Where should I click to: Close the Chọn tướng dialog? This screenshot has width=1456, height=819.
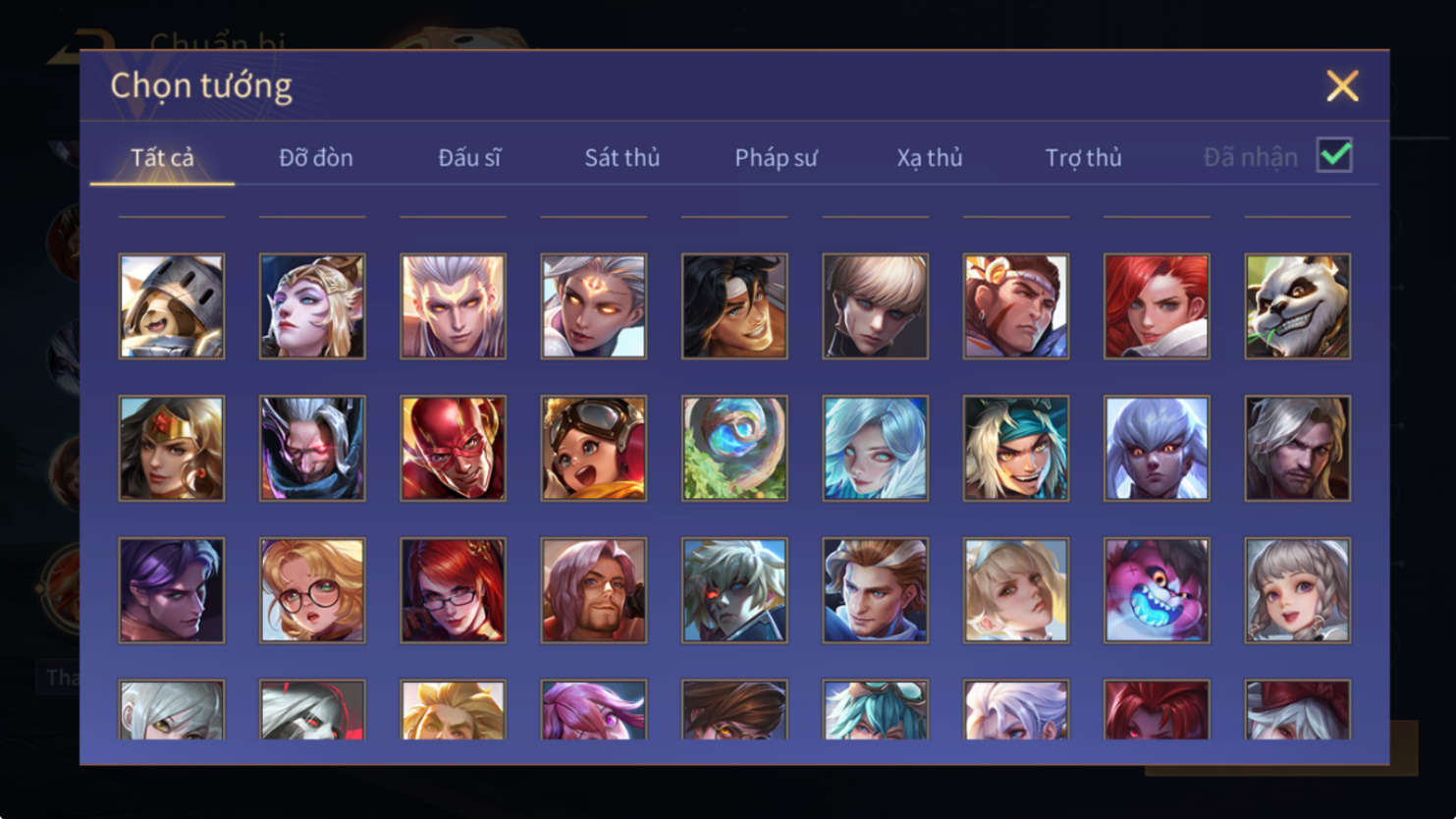coord(1342,85)
